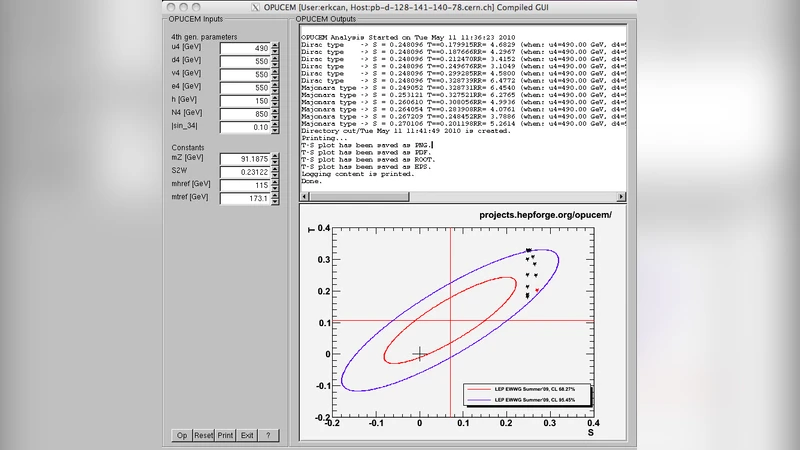
Task: Select the v4 [GeV] value field
Action: click(246, 75)
